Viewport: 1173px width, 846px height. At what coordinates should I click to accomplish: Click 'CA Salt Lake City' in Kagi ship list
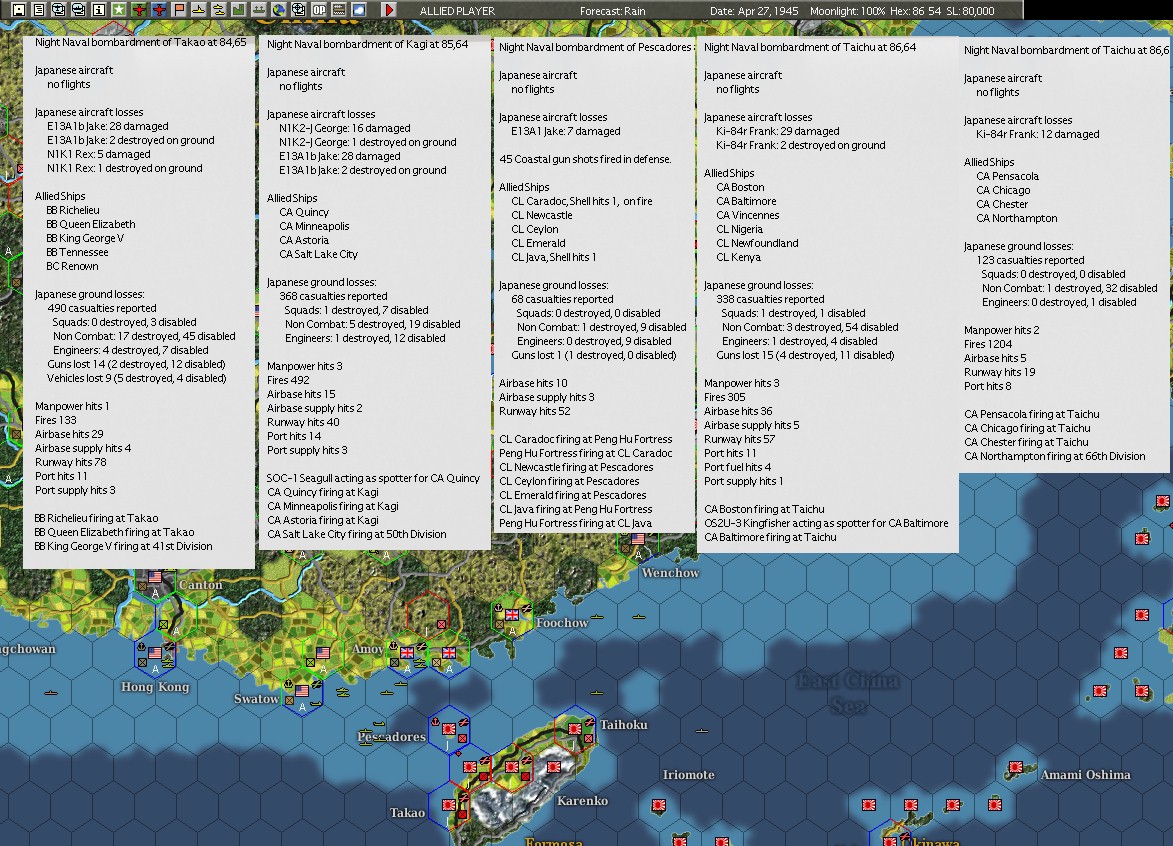(x=319, y=254)
